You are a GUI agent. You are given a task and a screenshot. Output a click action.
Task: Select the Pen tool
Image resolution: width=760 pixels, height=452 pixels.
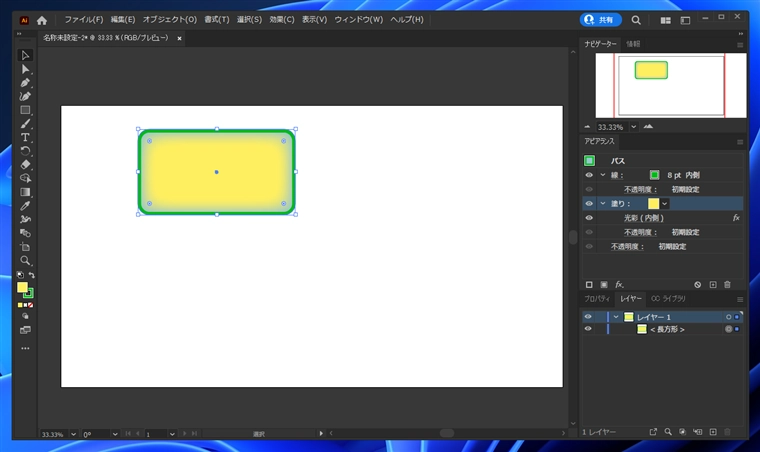(x=25, y=83)
